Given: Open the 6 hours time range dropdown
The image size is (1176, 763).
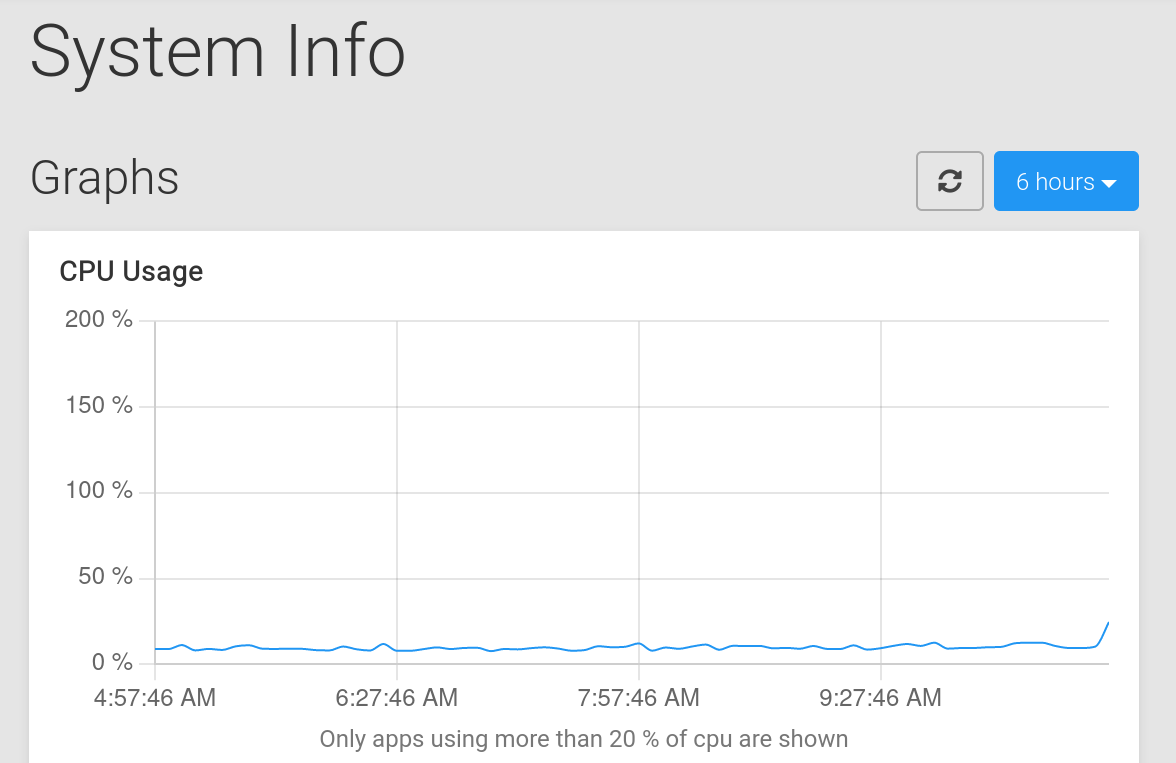Looking at the screenshot, I should [x=1066, y=181].
